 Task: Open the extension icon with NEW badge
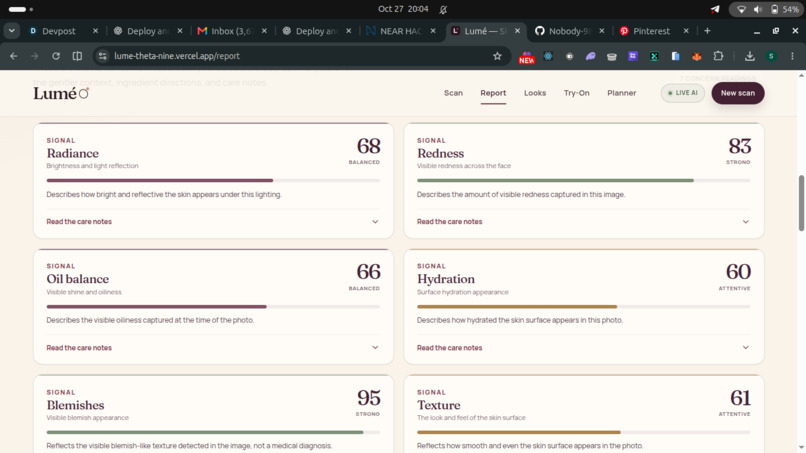click(526, 57)
